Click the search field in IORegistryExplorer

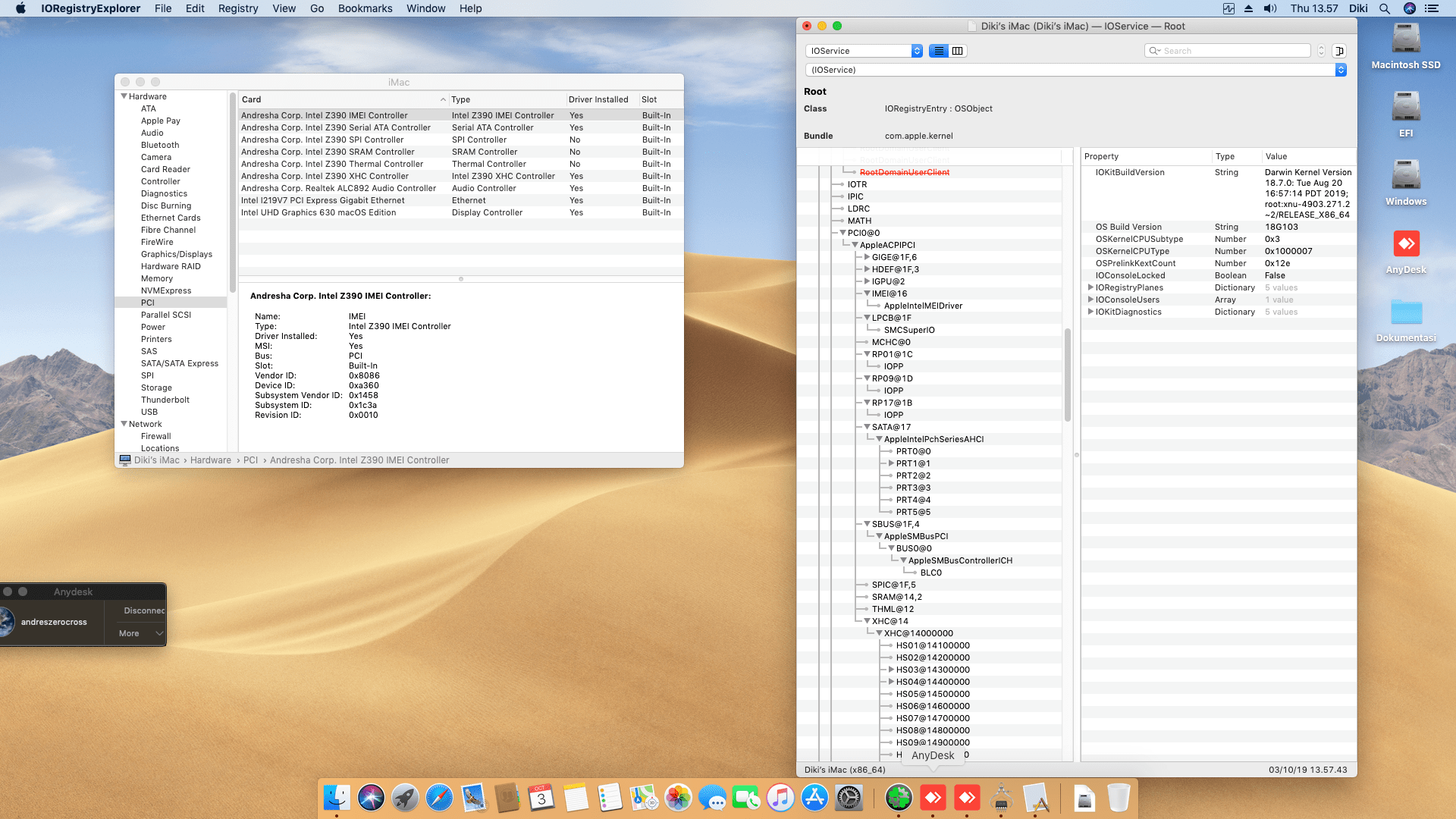point(1232,51)
